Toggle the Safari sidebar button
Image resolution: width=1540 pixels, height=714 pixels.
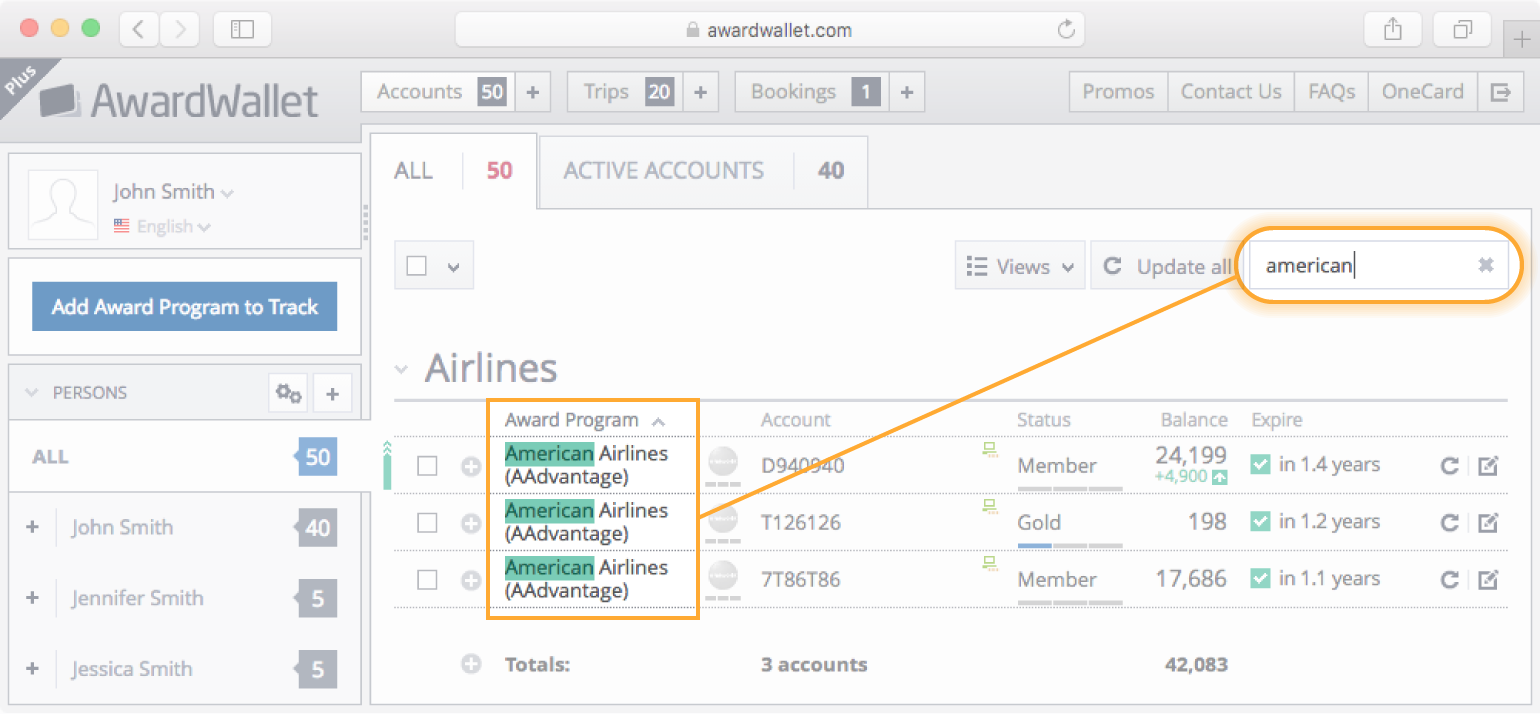pos(242,30)
